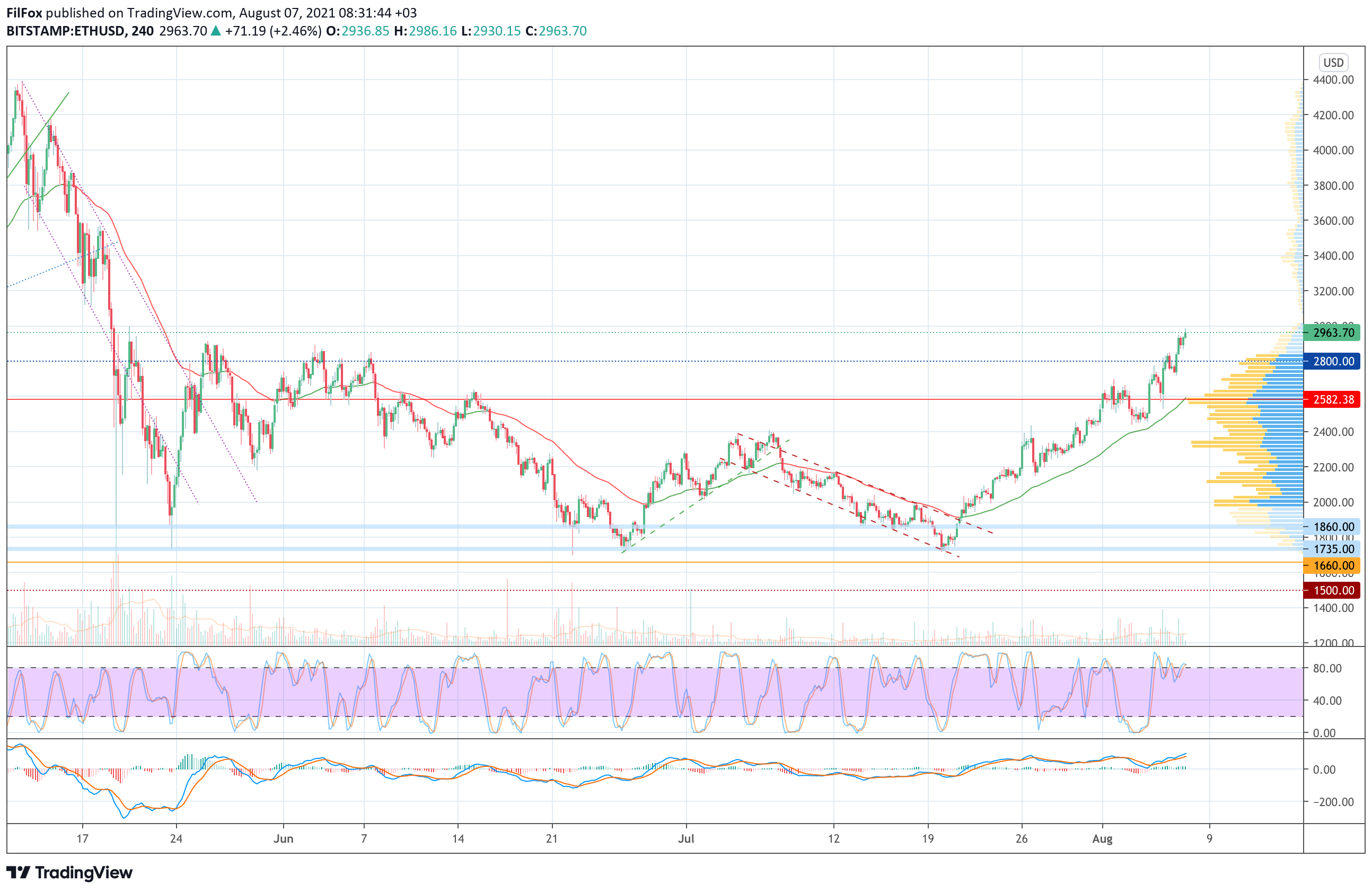
Task: Click the Aug label on time axis
Action: pos(1102,838)
